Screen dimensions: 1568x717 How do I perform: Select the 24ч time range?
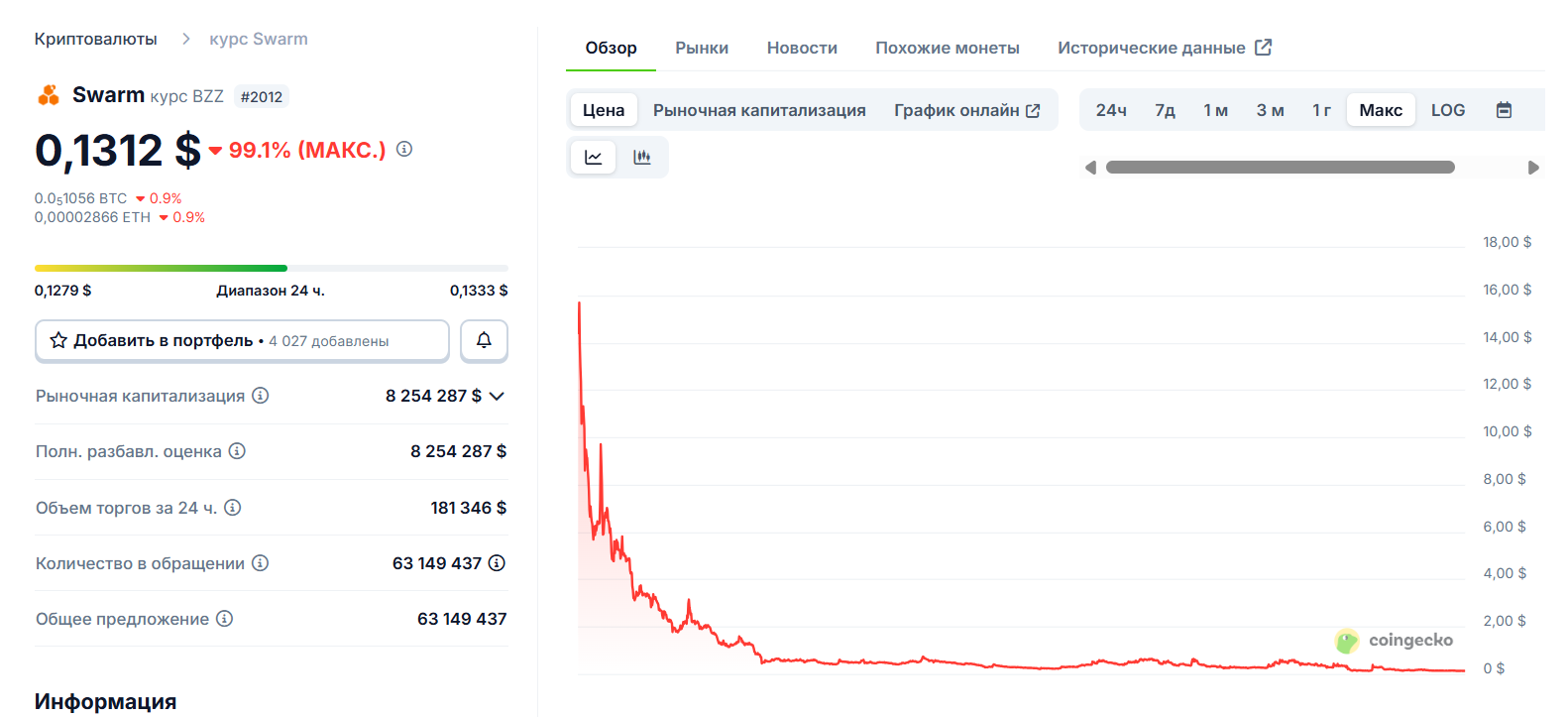coord(1111,110)
